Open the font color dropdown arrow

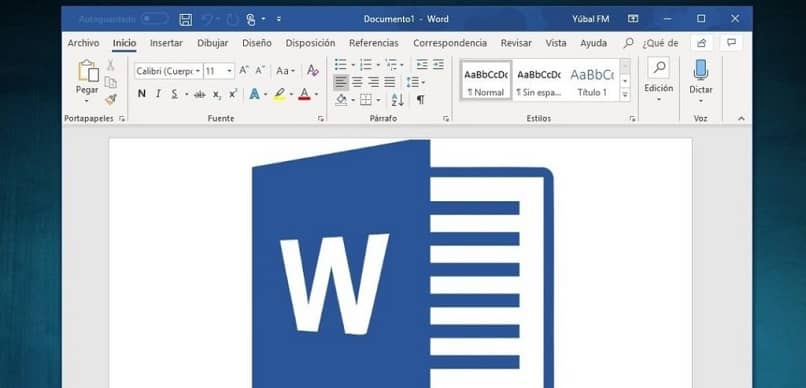pos(316,95)
